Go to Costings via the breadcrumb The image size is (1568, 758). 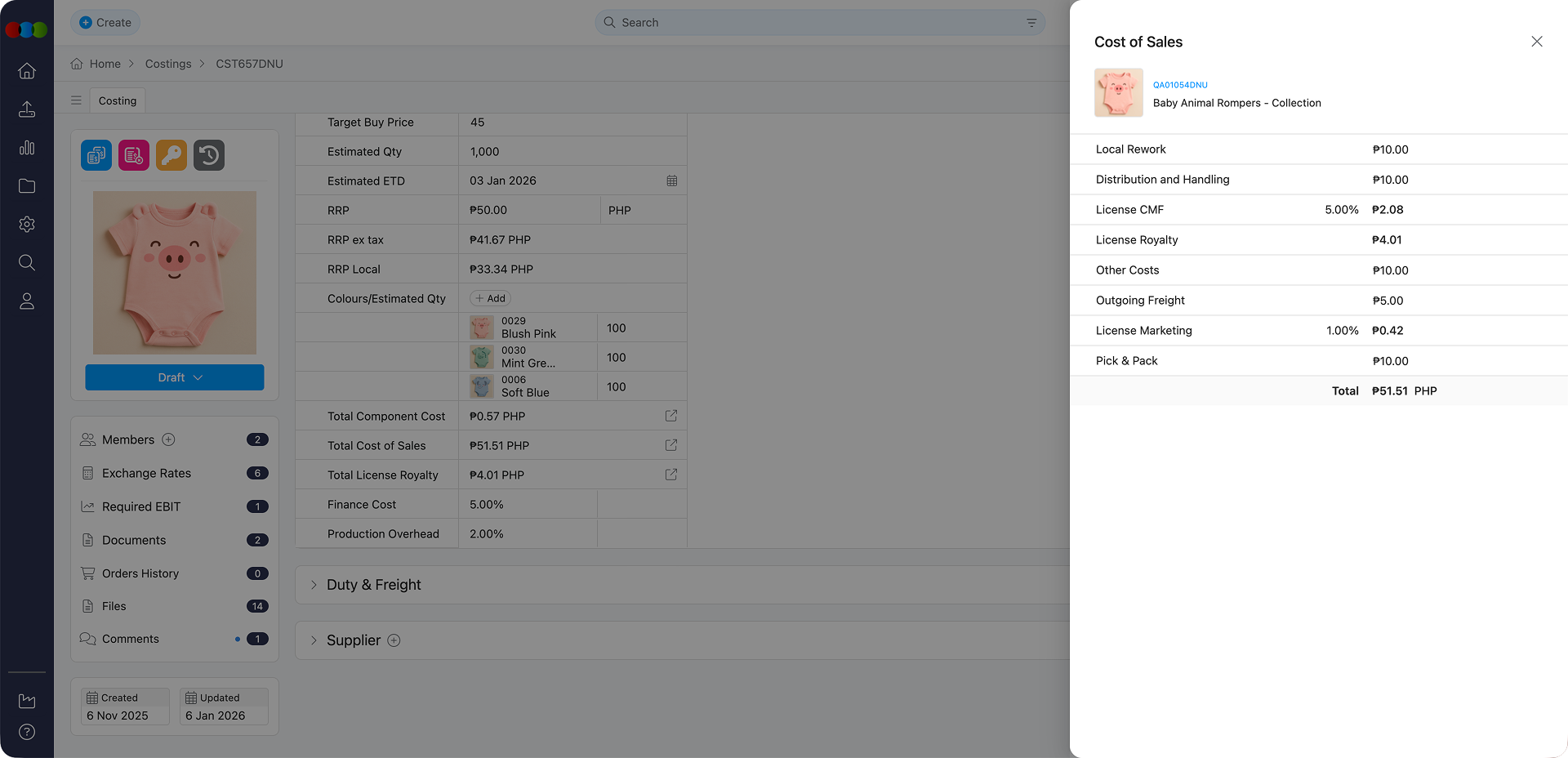click(x=168, y=64)
